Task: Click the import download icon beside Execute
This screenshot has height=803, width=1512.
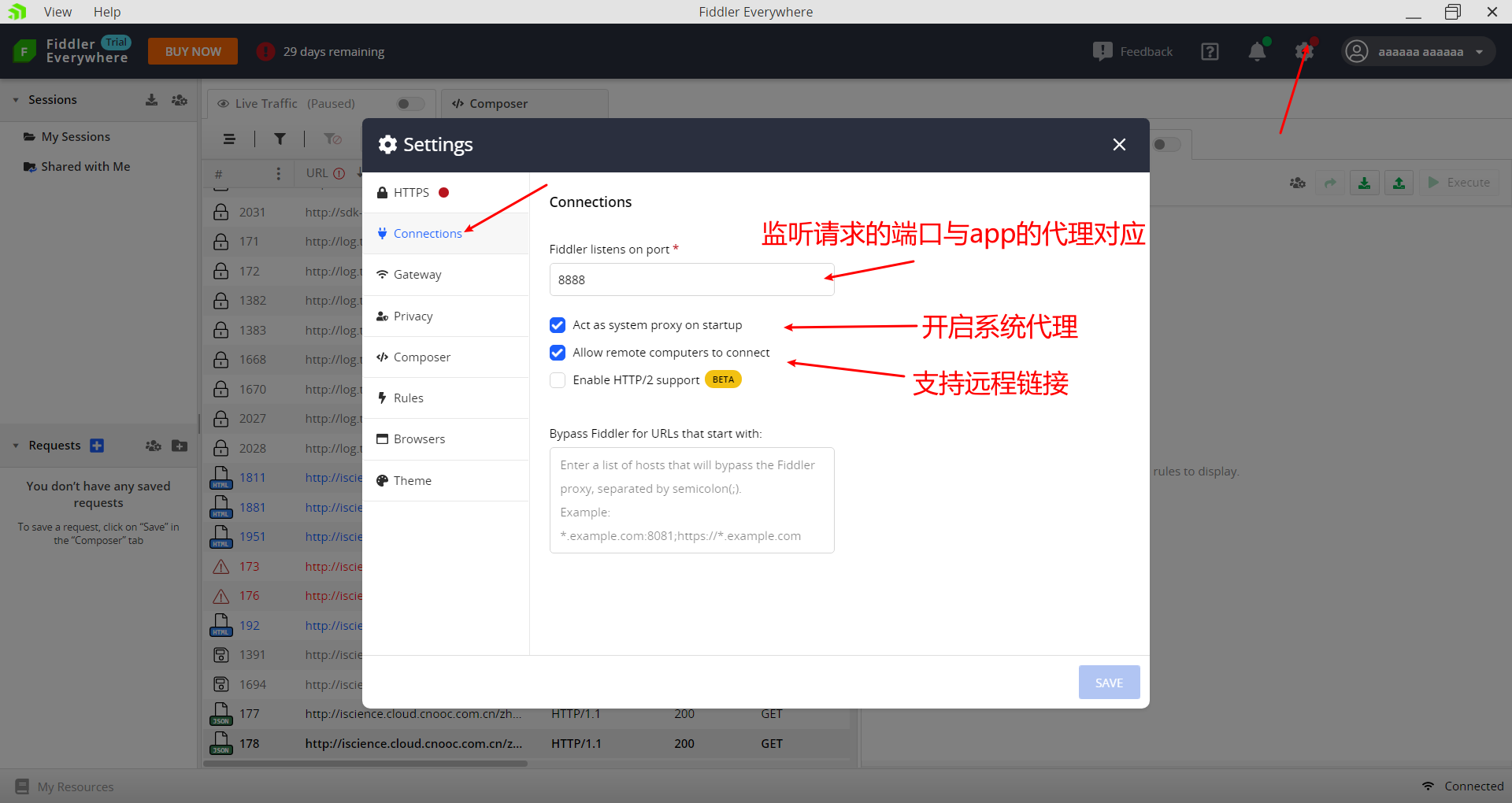Action: click(1364, 183)
